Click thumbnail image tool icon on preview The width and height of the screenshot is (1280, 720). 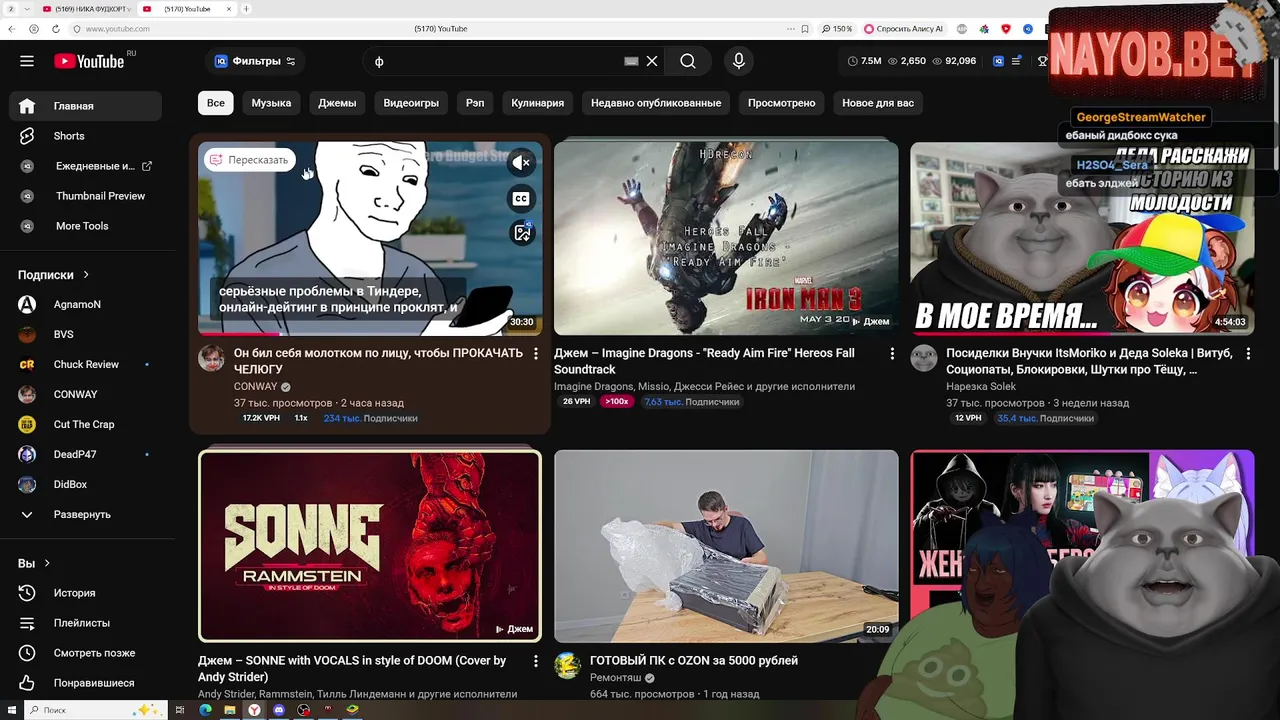point(521,233)
